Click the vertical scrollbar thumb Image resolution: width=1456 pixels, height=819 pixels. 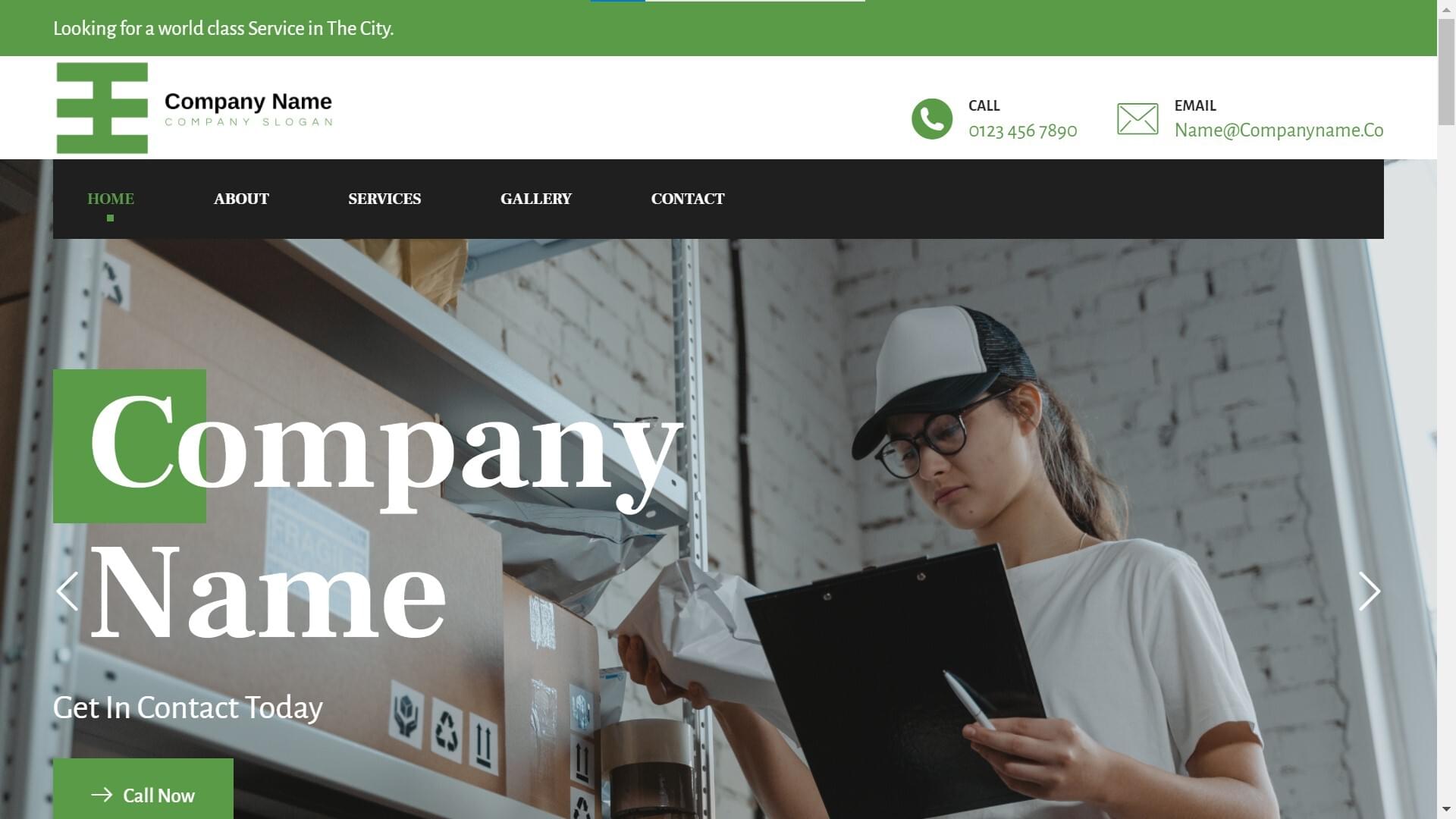coord(1447,72)
